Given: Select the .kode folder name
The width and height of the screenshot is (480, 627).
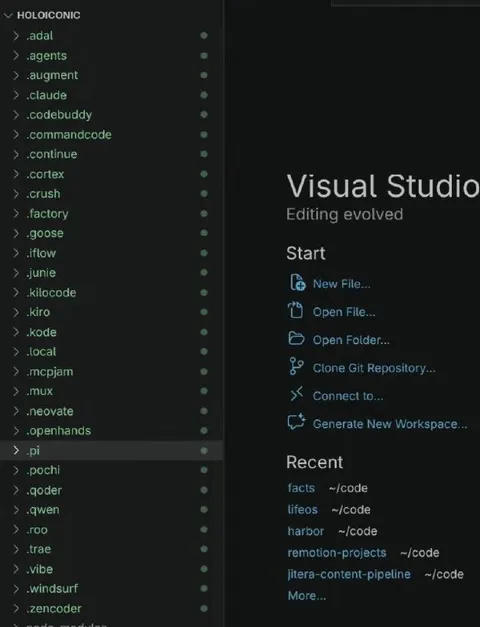Looking at the screenshot, I should coord(41,332).
